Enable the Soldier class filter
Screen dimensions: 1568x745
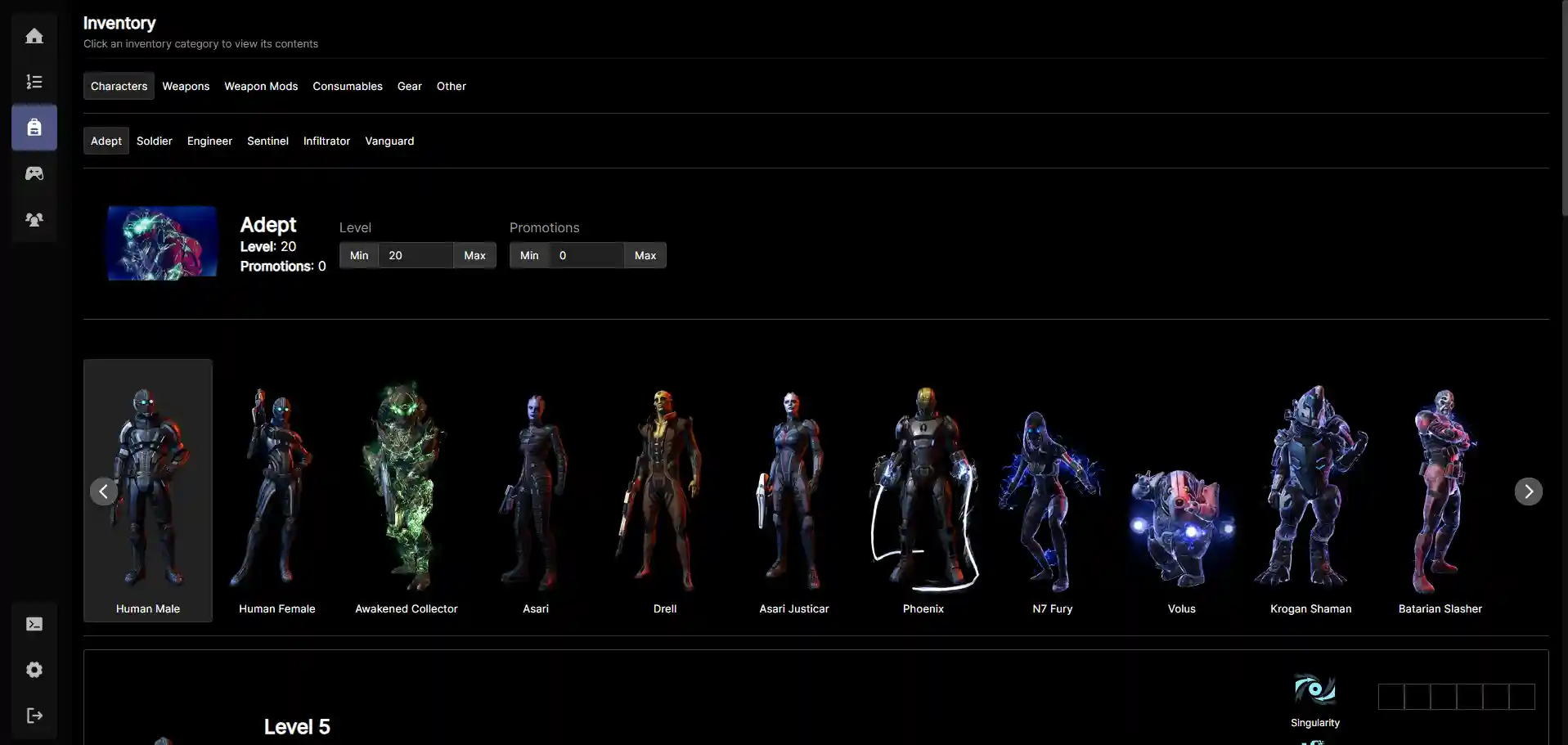tap(154, 141)
